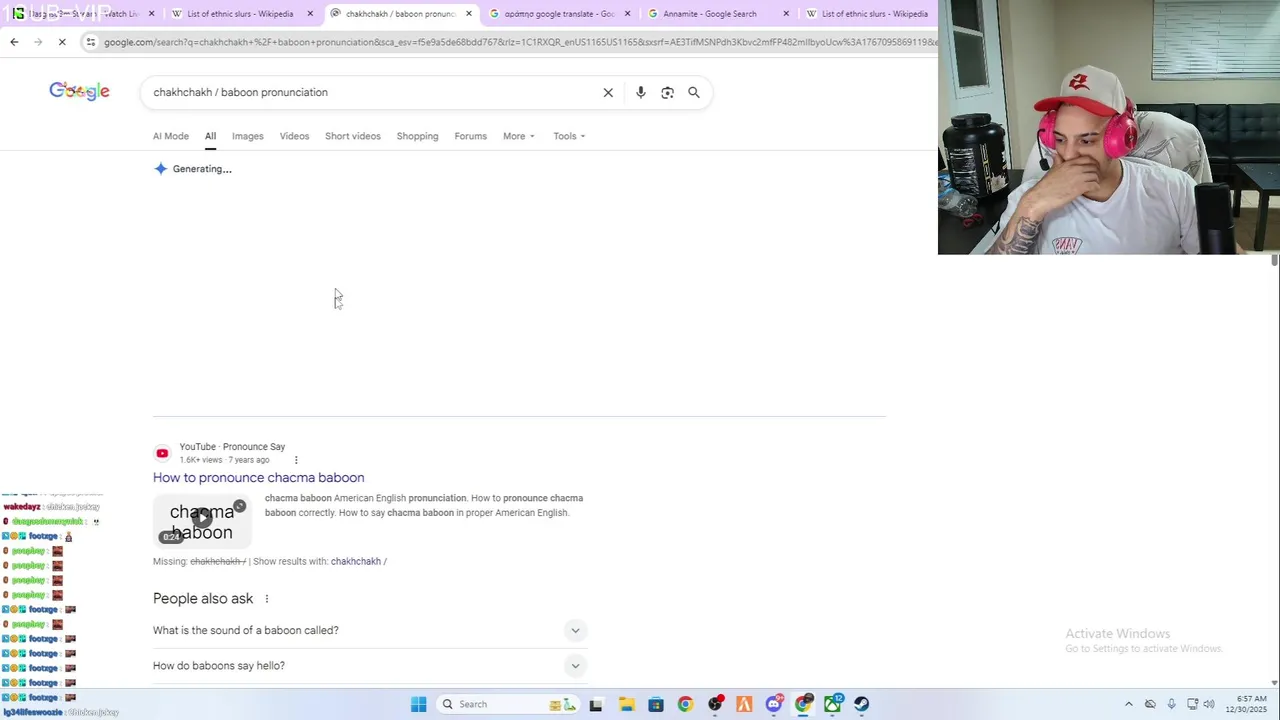This screenshot has width=1280, height=720.
Task: Open the Windows Start menu
Action: [x=419, y=704]
